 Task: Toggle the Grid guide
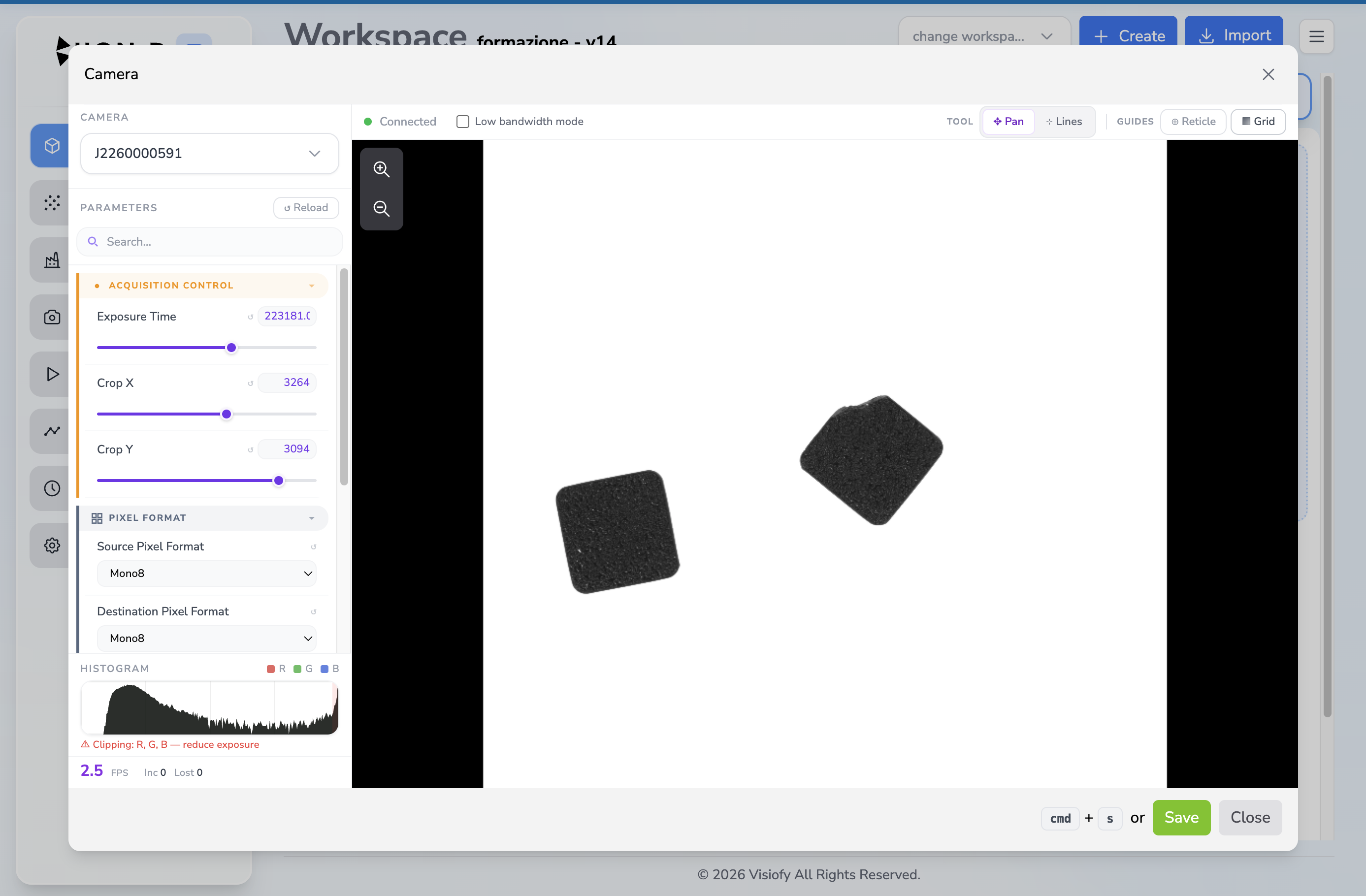[1258, 122]
